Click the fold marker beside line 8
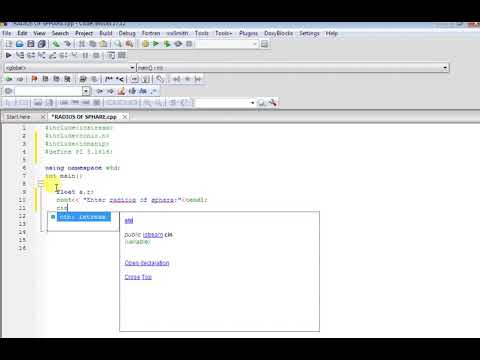This screenshot has width=480, height=360. 41,183
